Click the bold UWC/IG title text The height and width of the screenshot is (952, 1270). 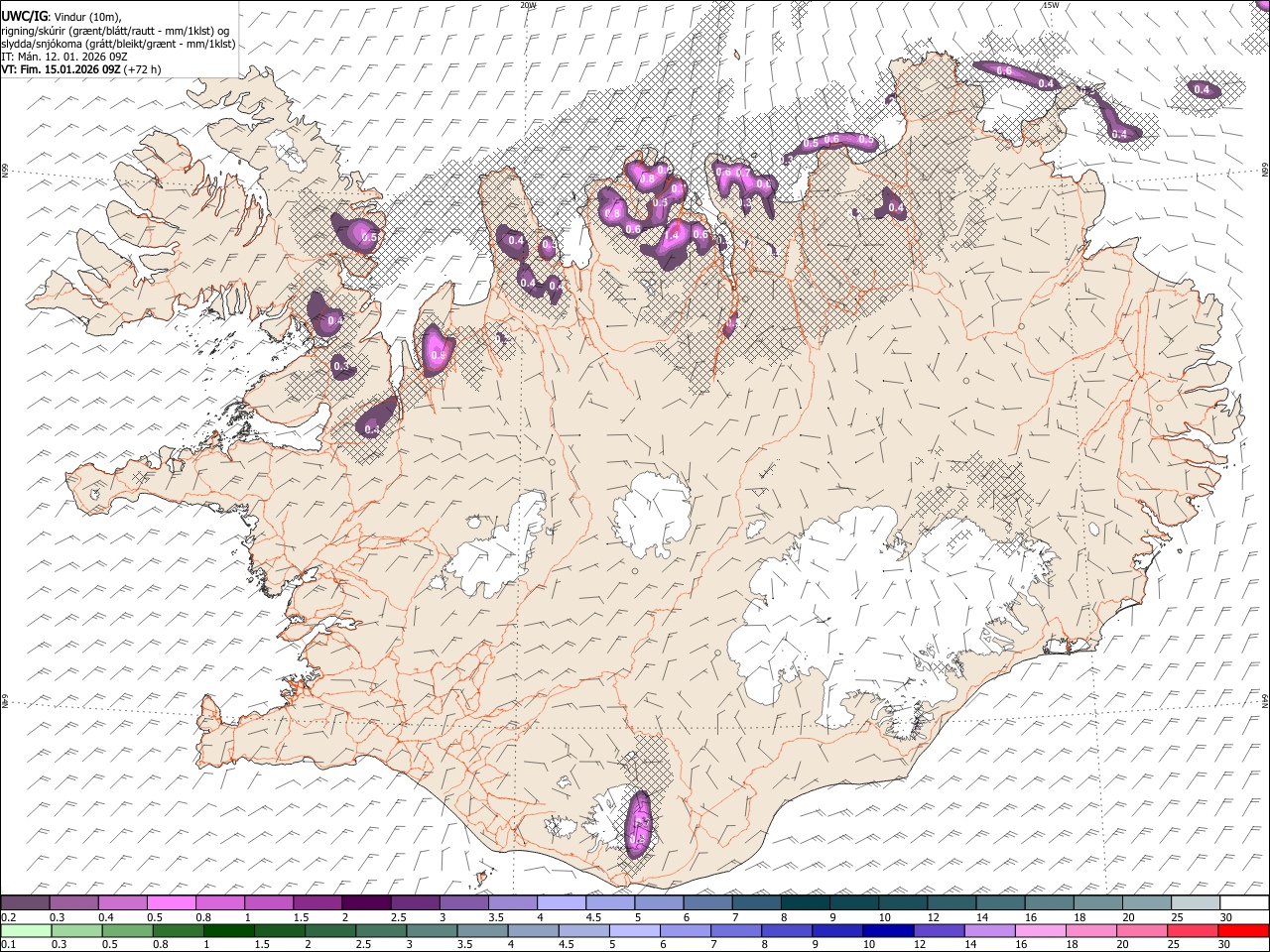23,16
